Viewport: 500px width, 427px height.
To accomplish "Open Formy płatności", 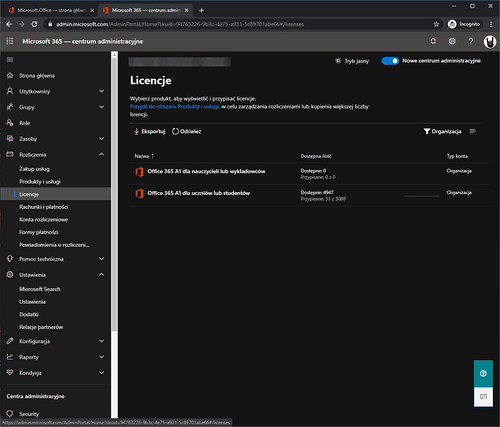I will pos(39,232).
